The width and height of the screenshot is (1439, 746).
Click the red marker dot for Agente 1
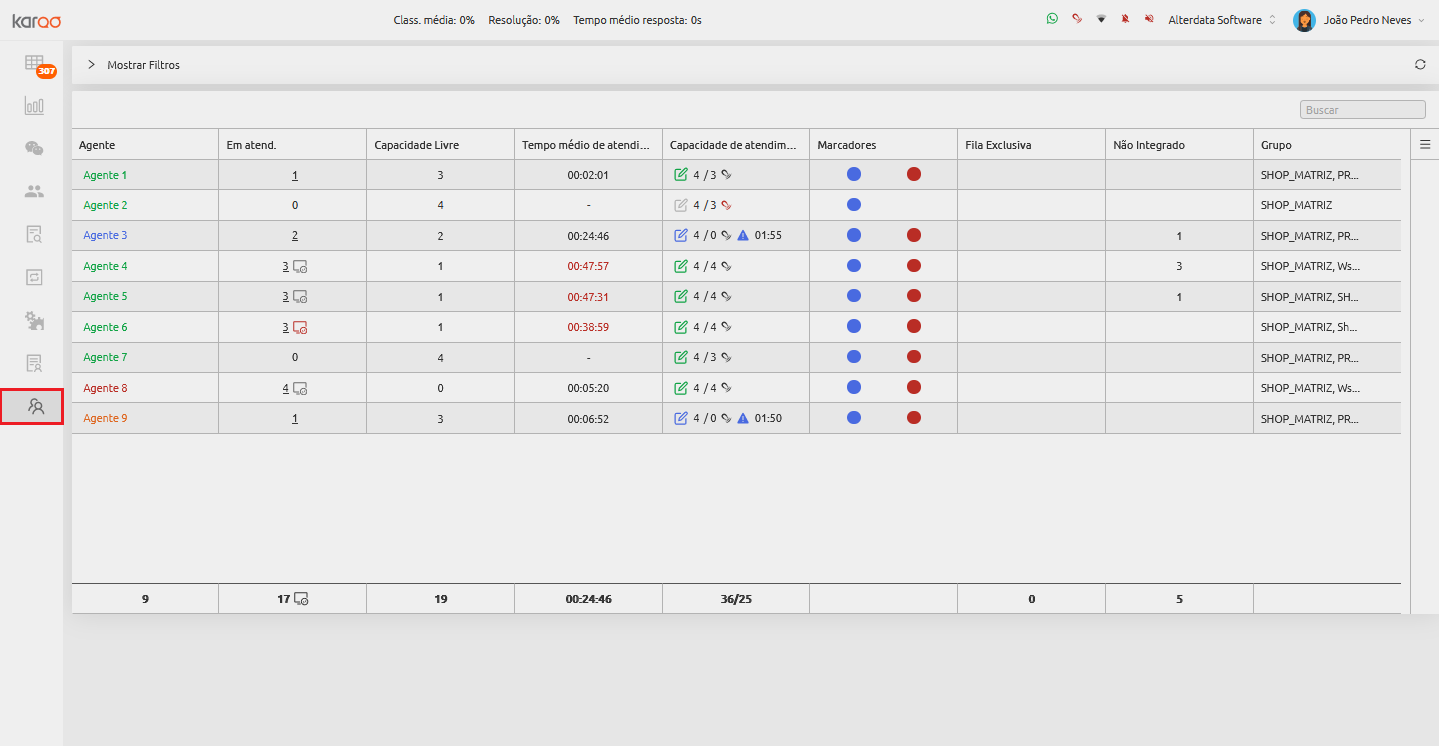(914, 174)
